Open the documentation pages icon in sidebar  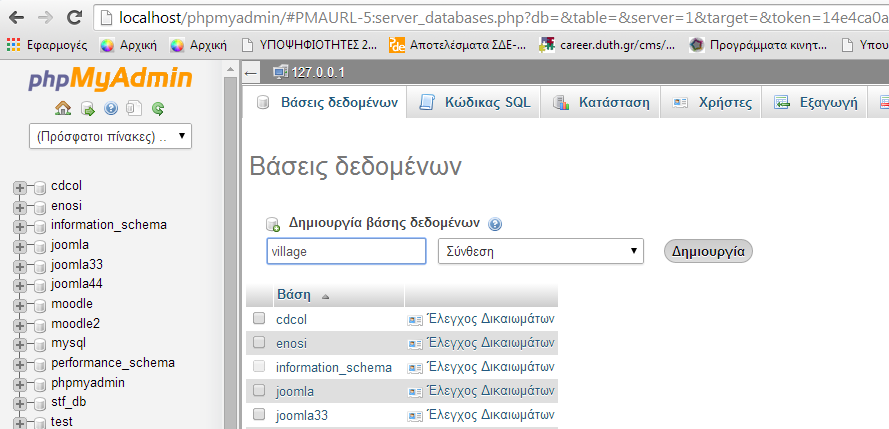(x=134, y=108)
